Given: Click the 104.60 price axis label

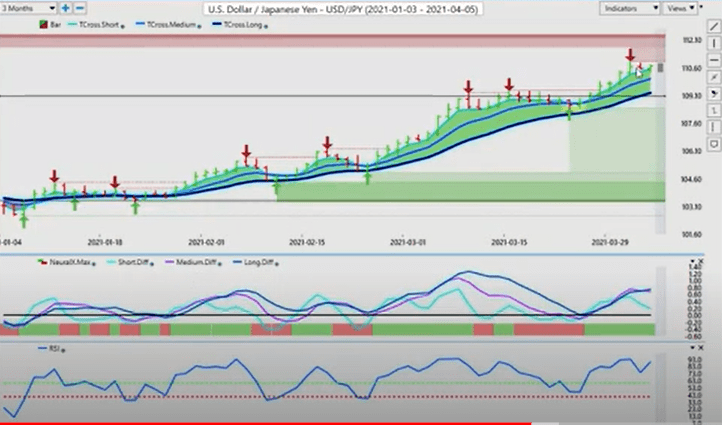Looking at the screenshot, I should 692,179.
